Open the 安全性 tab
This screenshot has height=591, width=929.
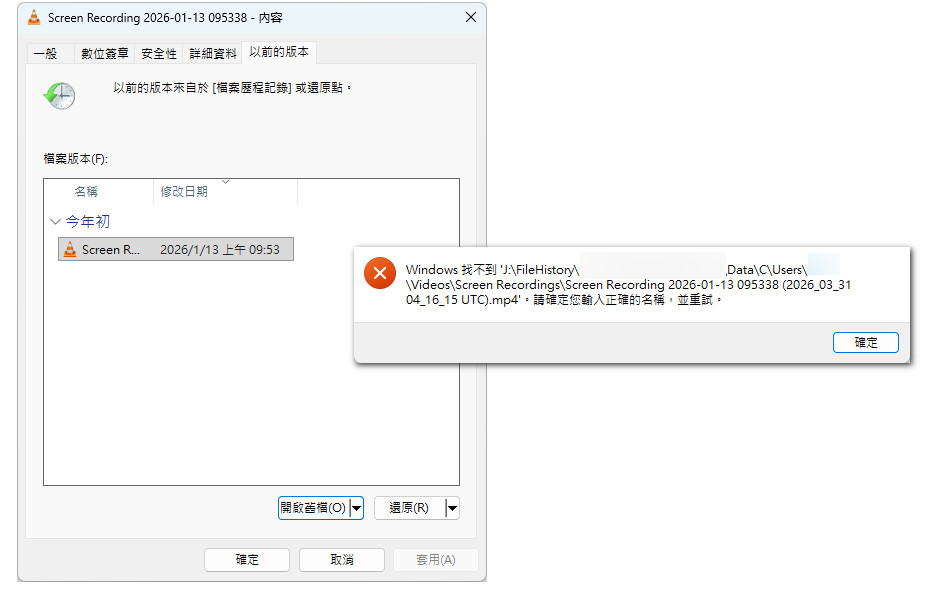click(x=159, y=53)
